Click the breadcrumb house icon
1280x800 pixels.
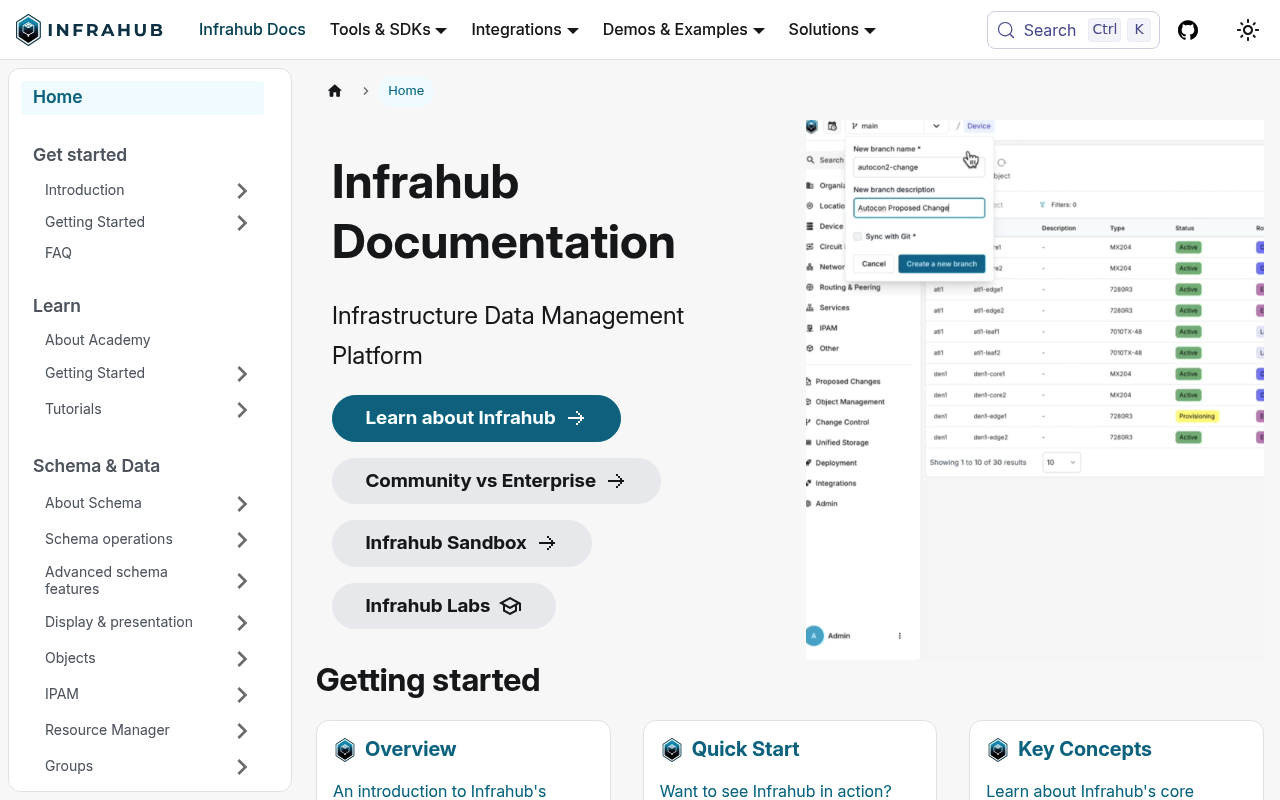[335, 91]
